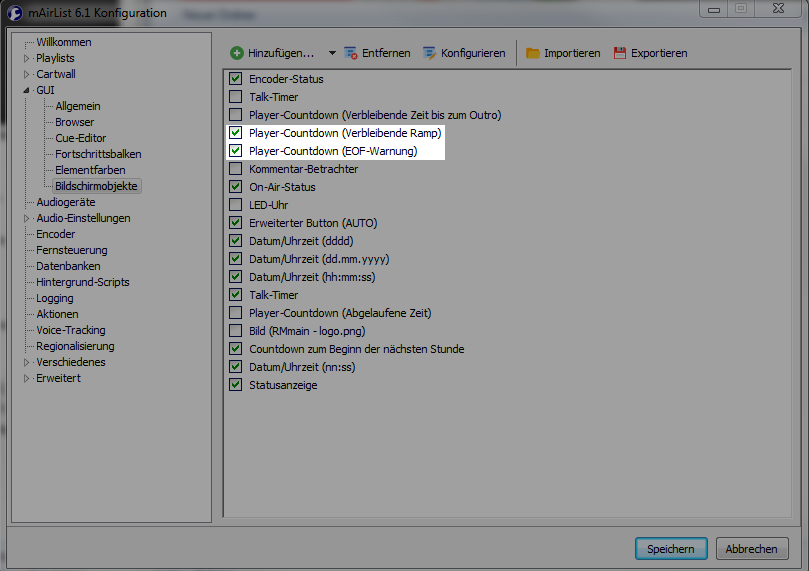The image size is (809, 571).
Task: Toggle Datum/Uhrzeit (hh:mm:ss) checkbox
Action: pos(236,277)
